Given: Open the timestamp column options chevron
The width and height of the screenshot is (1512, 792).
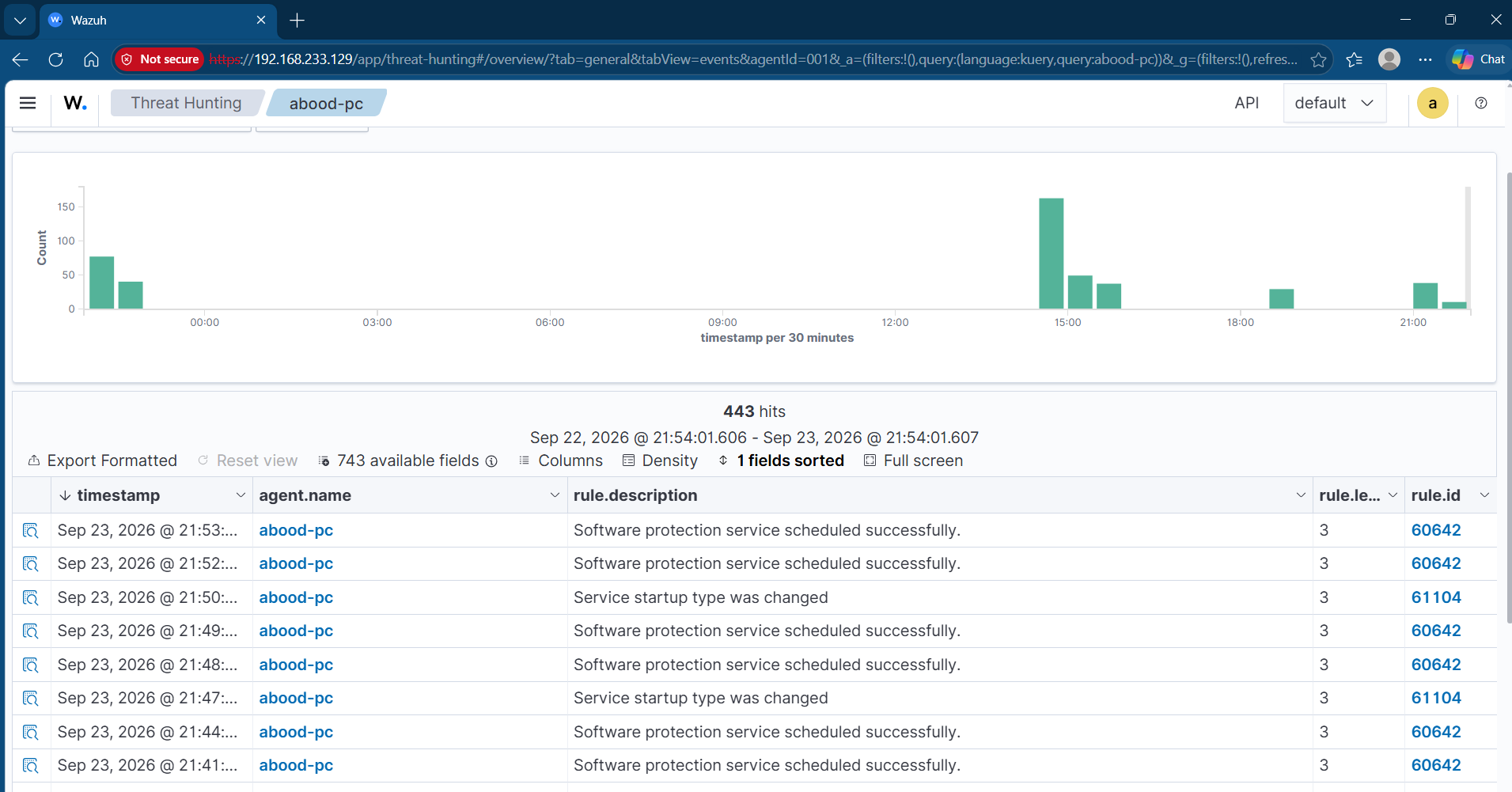Looking at the screenshot, I should coord(241,495).
